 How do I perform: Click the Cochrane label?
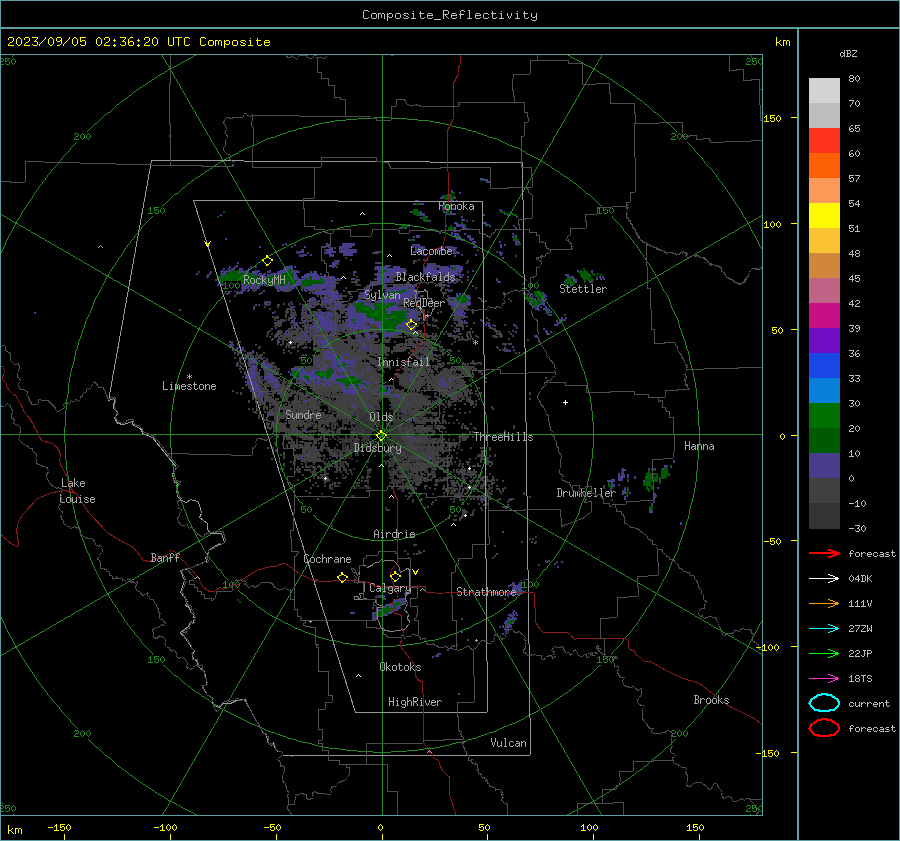(x=327, y=559)
